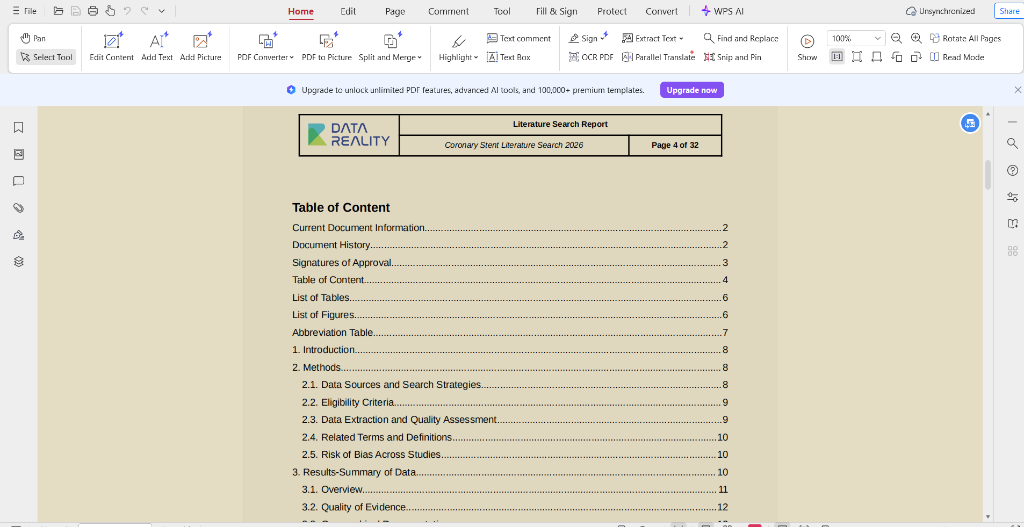
Task: Click the Upgrade now button
Action: point(692,90)
